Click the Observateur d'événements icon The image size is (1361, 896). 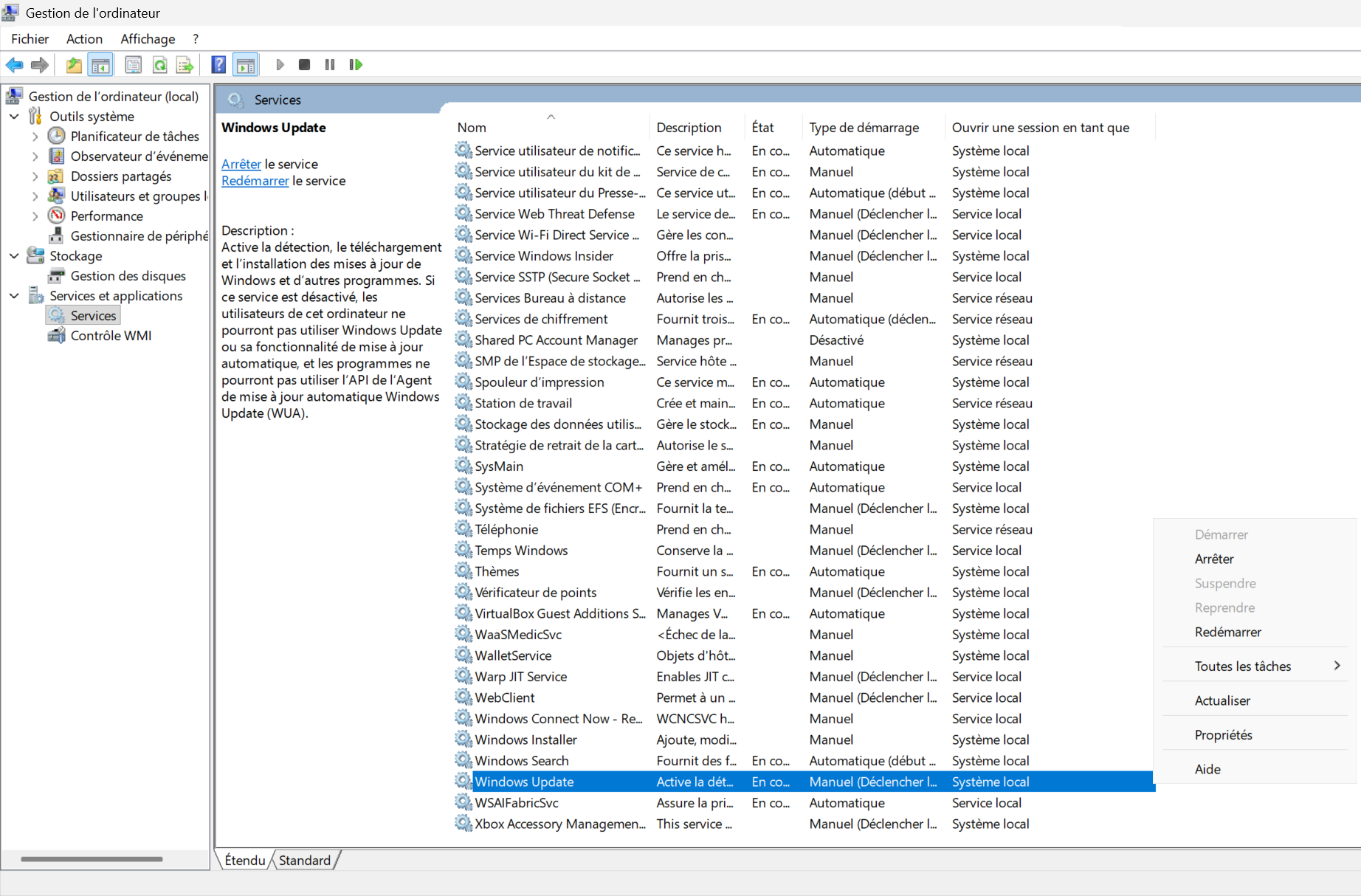pyautogui.click(x=57, y=156)
